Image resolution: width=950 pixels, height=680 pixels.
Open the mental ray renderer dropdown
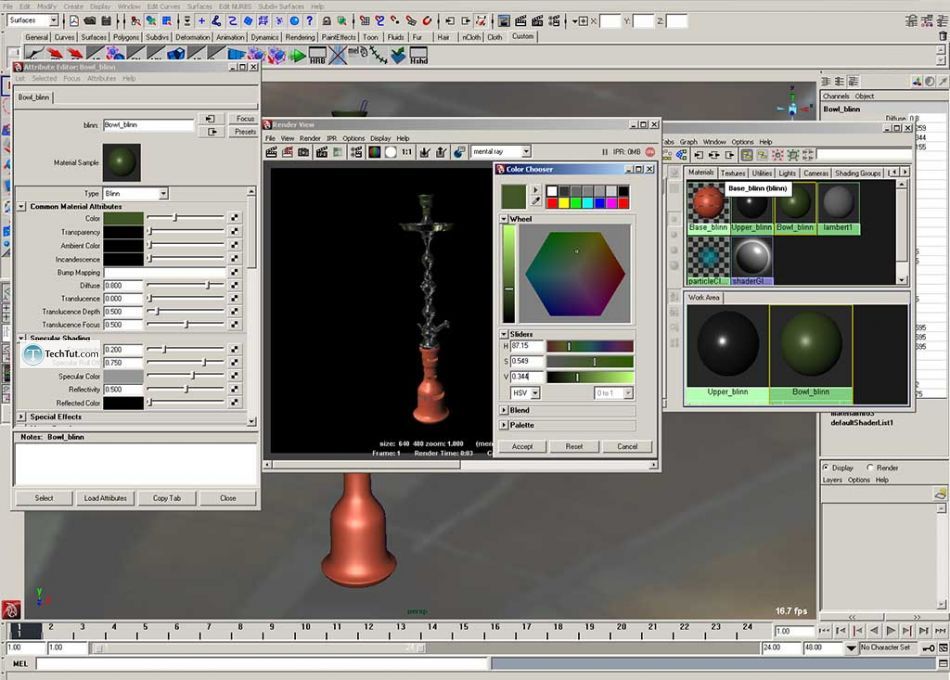(x=526, y=152)
